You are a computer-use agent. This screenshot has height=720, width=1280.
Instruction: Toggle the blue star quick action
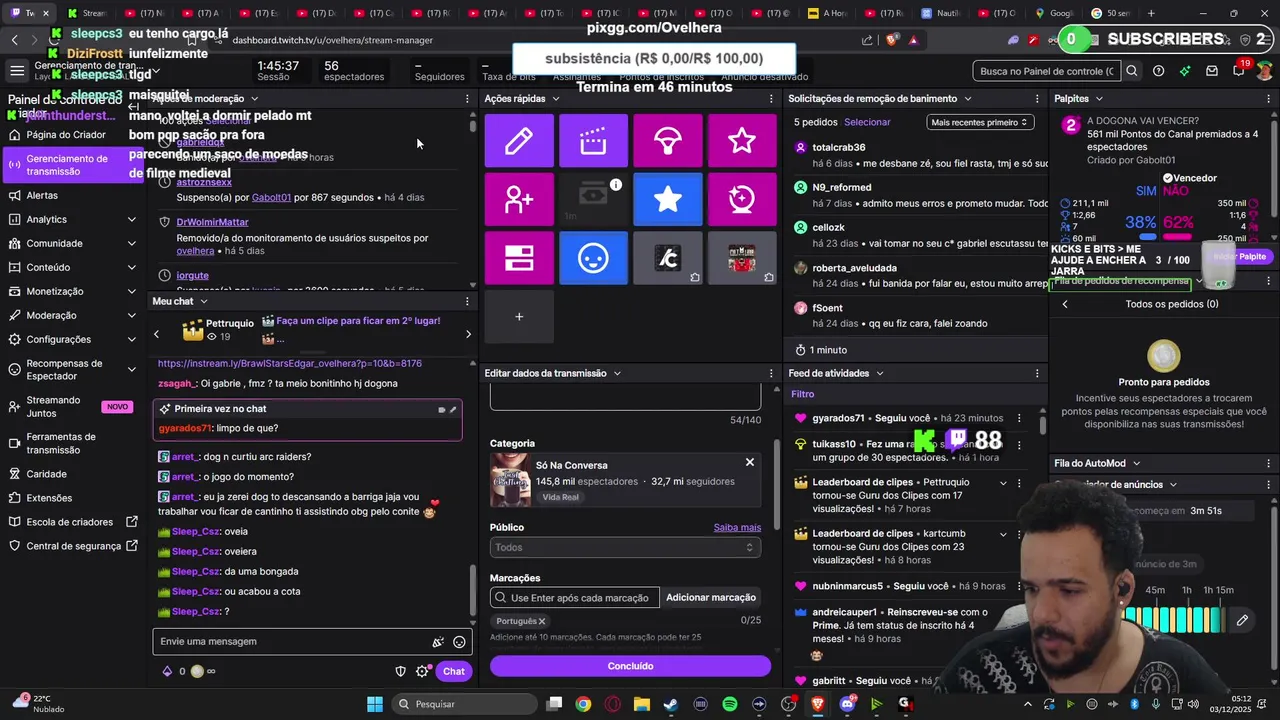tap(668, 199)
